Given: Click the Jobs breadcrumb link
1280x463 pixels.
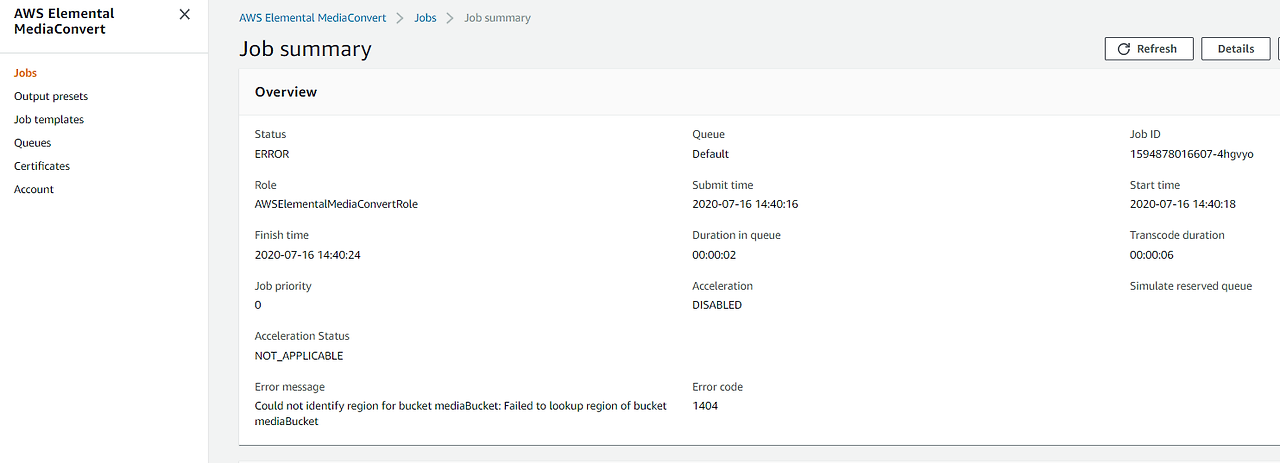Looking at the screenshot, I should tap(425, 18).
